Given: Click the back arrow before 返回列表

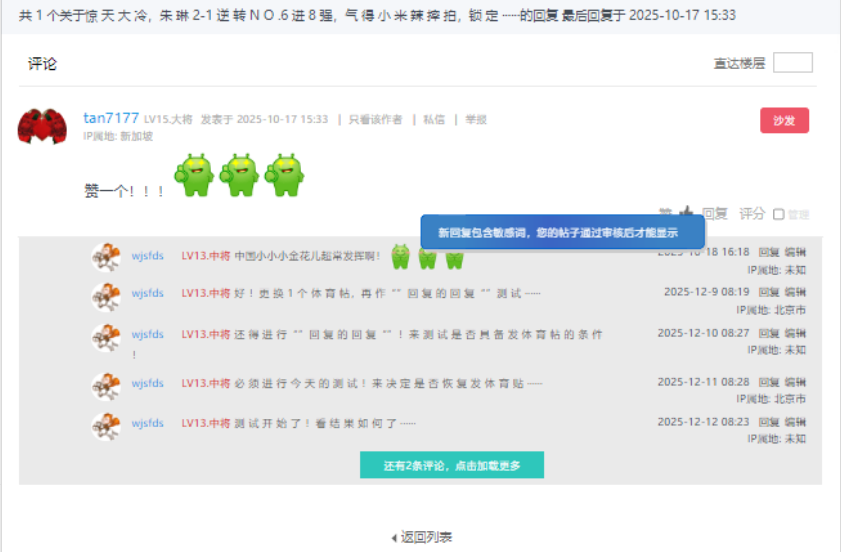Looking at the screenshot, I should pyautogui.click(x=394, y=538).
